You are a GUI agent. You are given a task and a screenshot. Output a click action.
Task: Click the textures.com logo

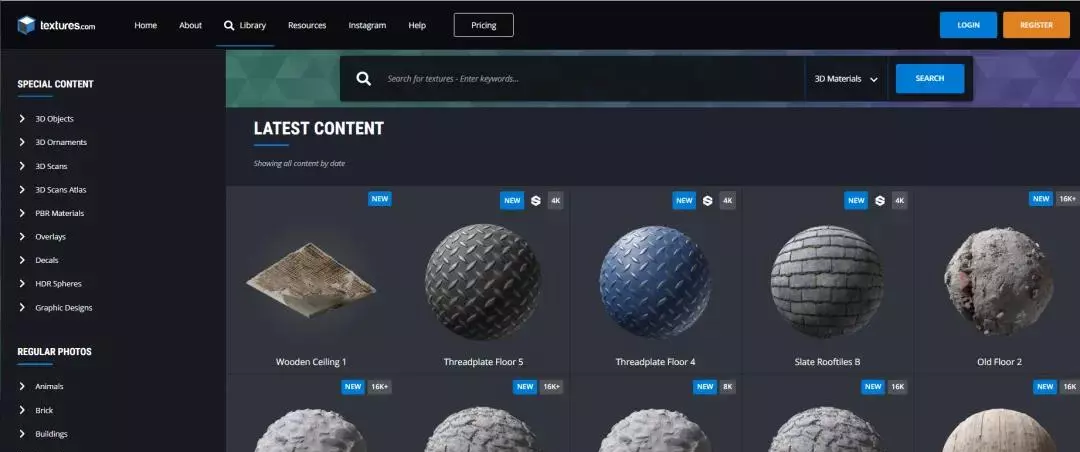pyautogui.click(x=56, y=25)
